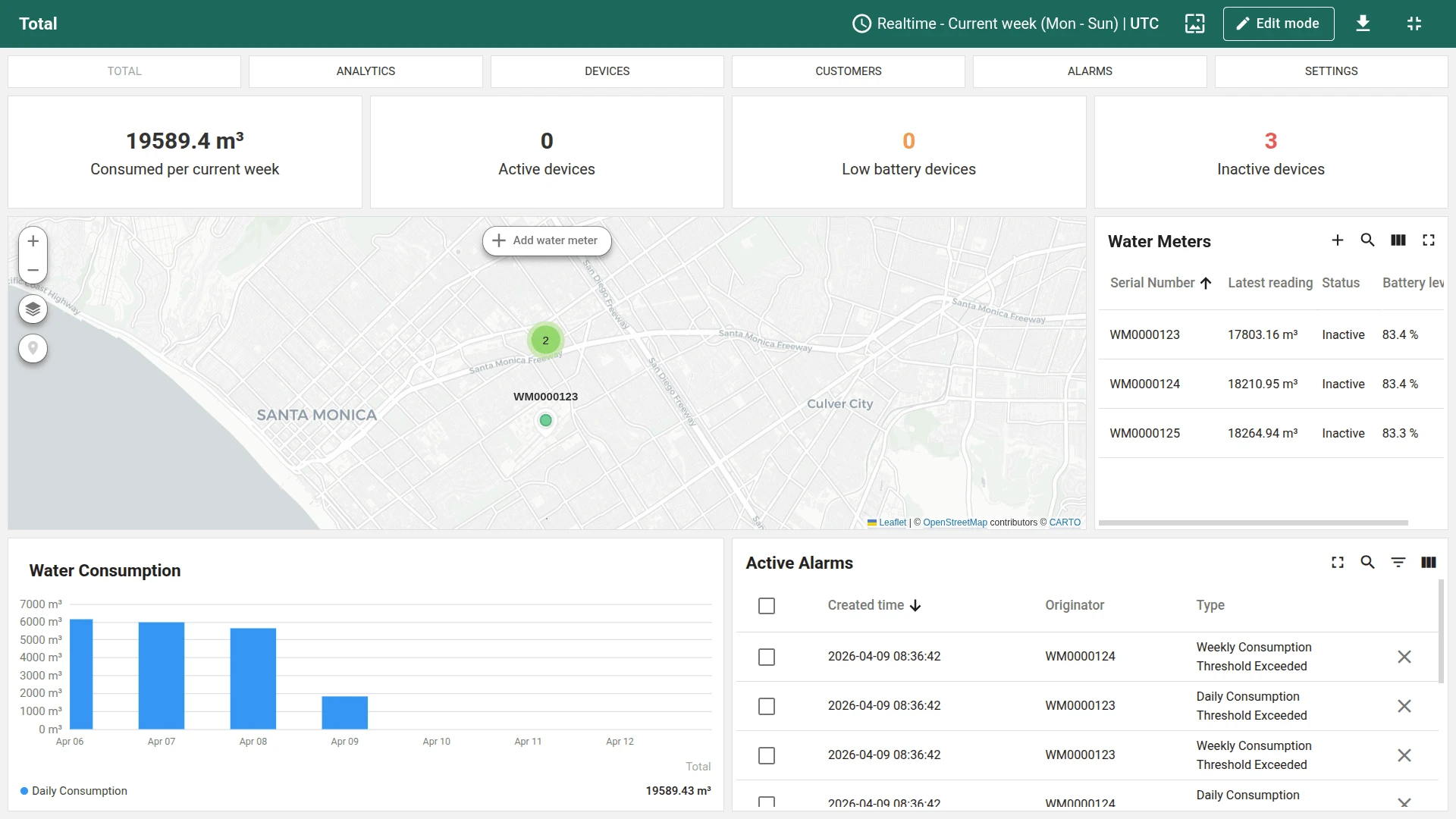This screenshot has height=819, width=1456.
Task: Click the 18264.94 m³ reading cell
Action: 1263,433
